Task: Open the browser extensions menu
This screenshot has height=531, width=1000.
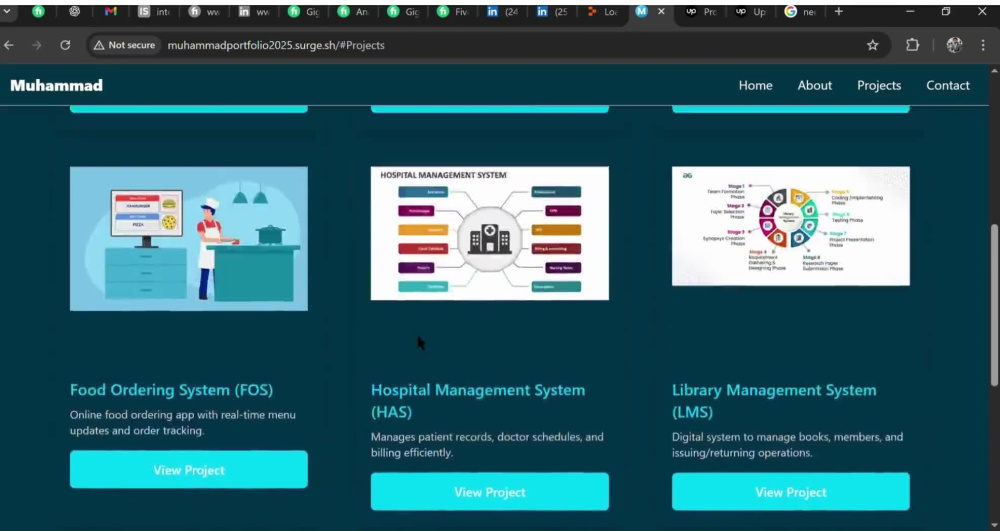Action: coord(913,45)
